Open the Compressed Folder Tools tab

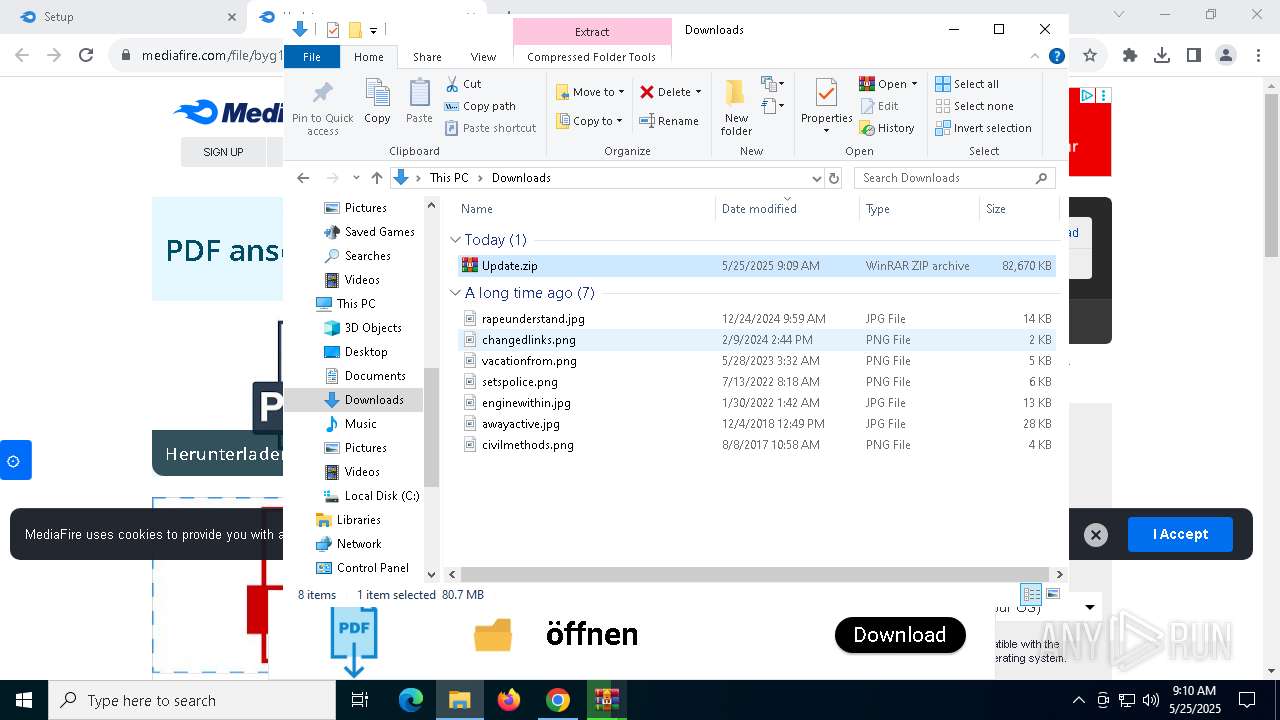coord(592,57)
